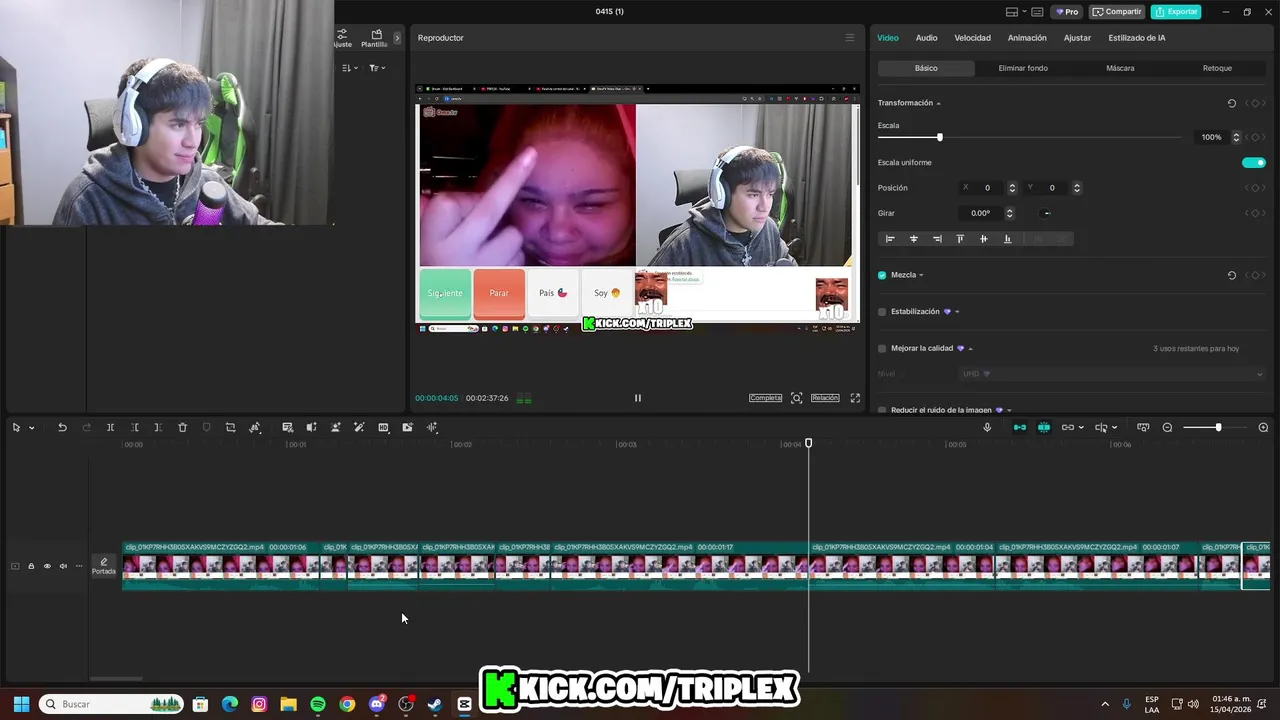
Task: Pause playback in the Reproductor
Action: tap(637, 398)
